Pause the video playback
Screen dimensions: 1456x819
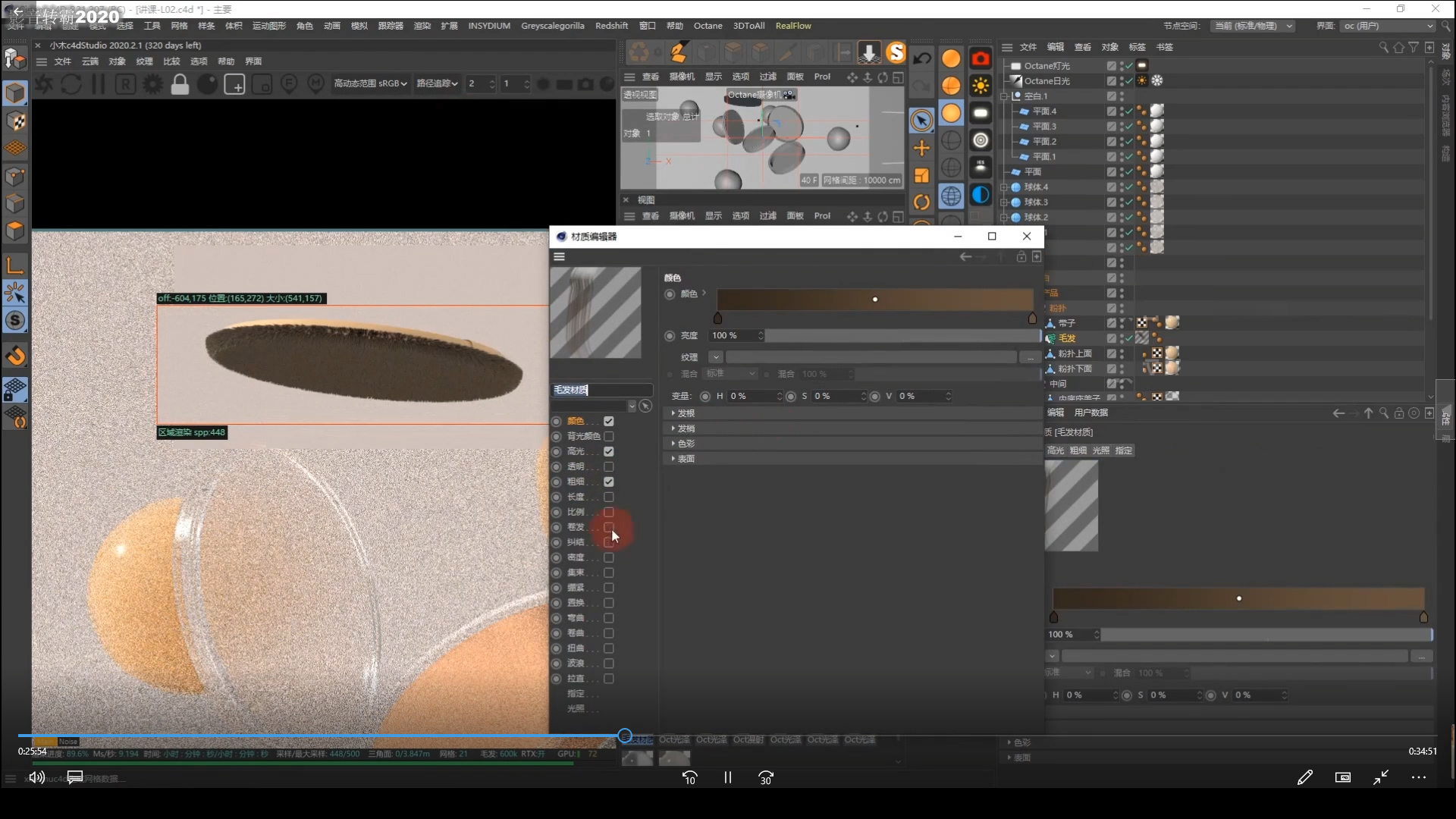(727, 777)
